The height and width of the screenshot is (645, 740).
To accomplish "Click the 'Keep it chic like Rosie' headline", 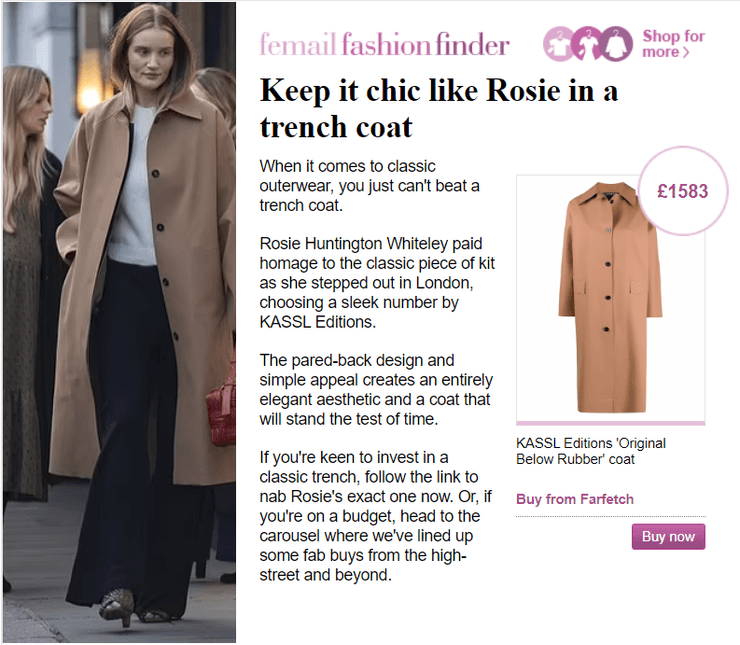I will coord(438,109).
